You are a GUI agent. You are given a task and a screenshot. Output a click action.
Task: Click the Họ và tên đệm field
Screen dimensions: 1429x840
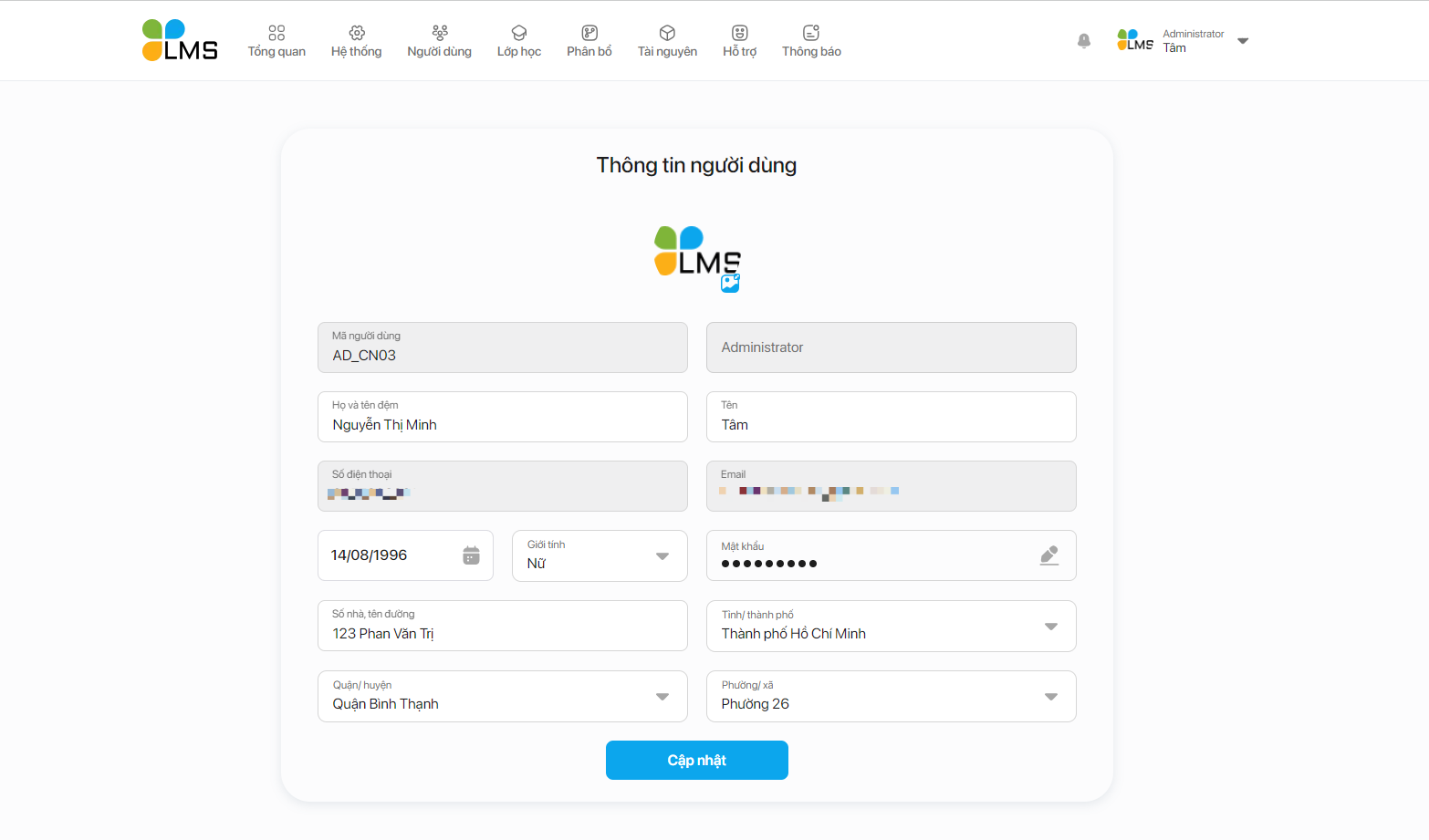(502, 424)
